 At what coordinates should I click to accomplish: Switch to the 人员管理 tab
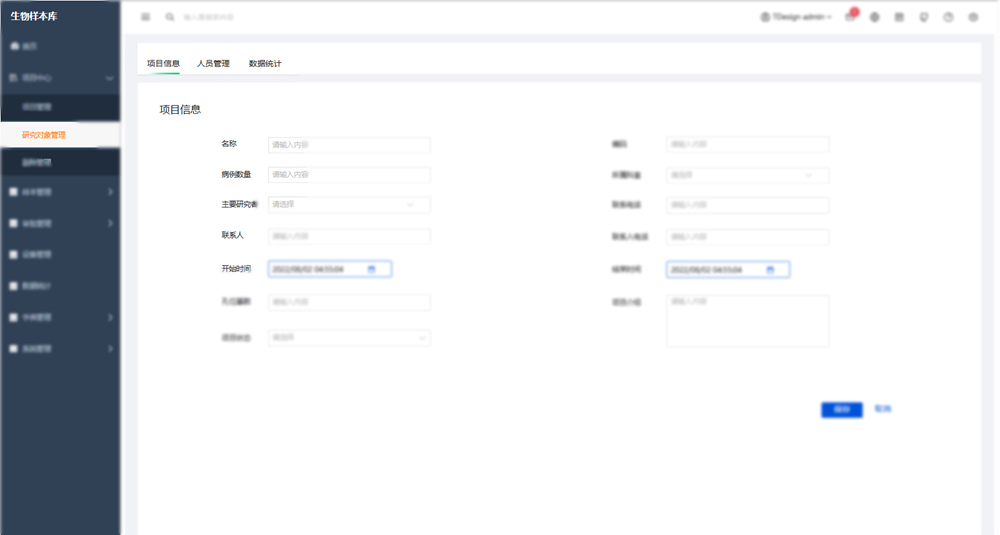click(x=213, y=64)
